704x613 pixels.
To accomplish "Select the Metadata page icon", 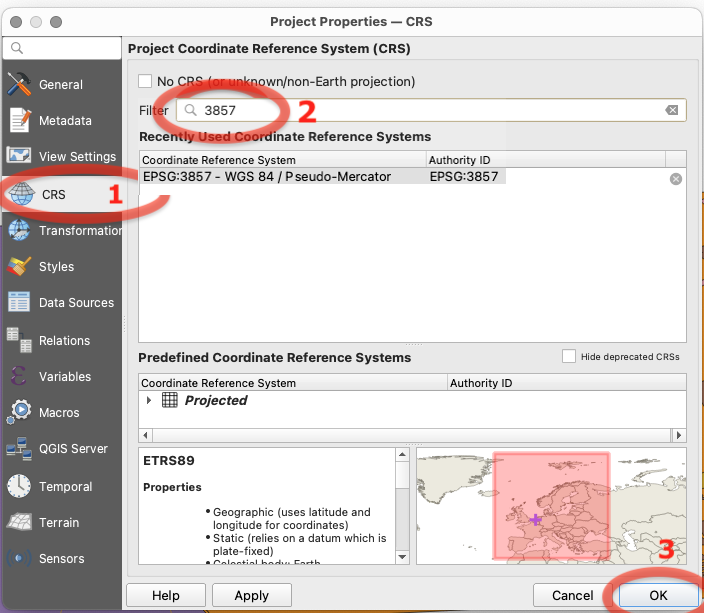I will 19,121.
